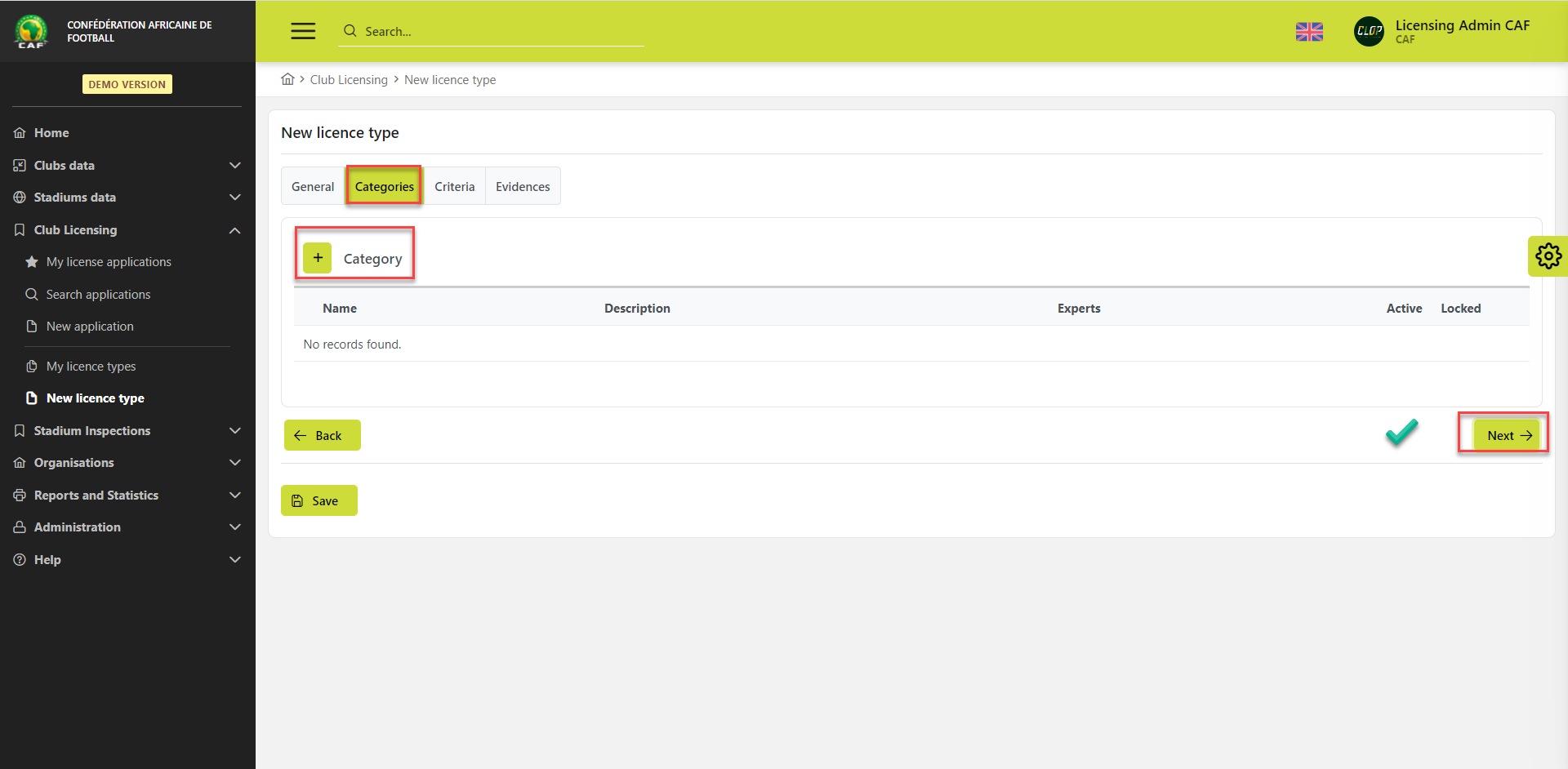Image resolution: width=1568 pixels, height=769 pixels.
Task: Switch to the Evidences tab
Action: 523,187
